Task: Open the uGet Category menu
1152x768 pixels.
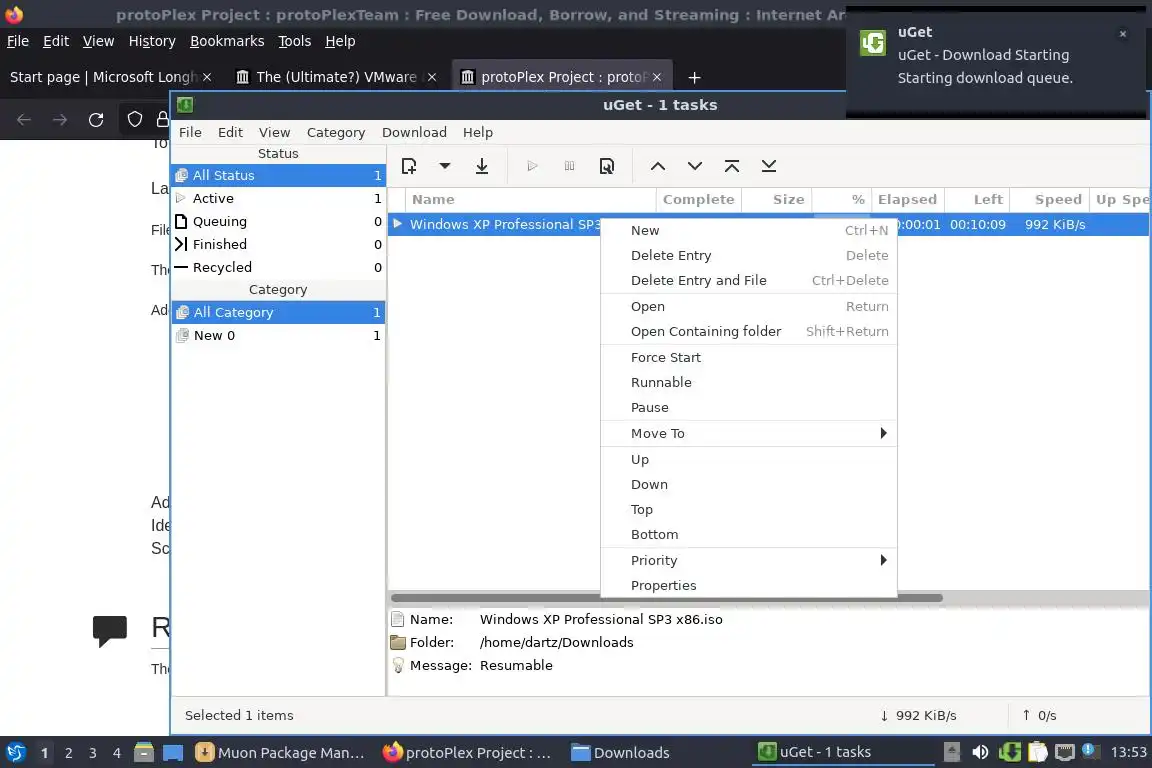Action: [x=336, y=132]
